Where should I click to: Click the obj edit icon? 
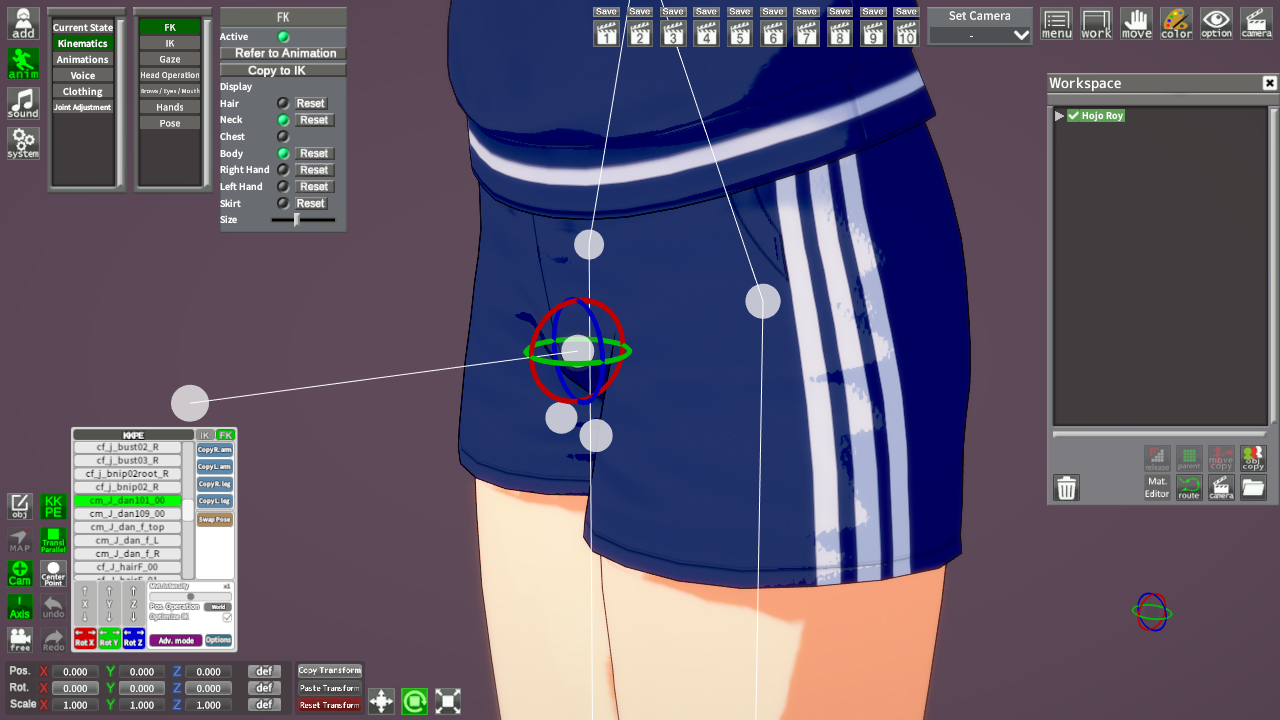20,506
